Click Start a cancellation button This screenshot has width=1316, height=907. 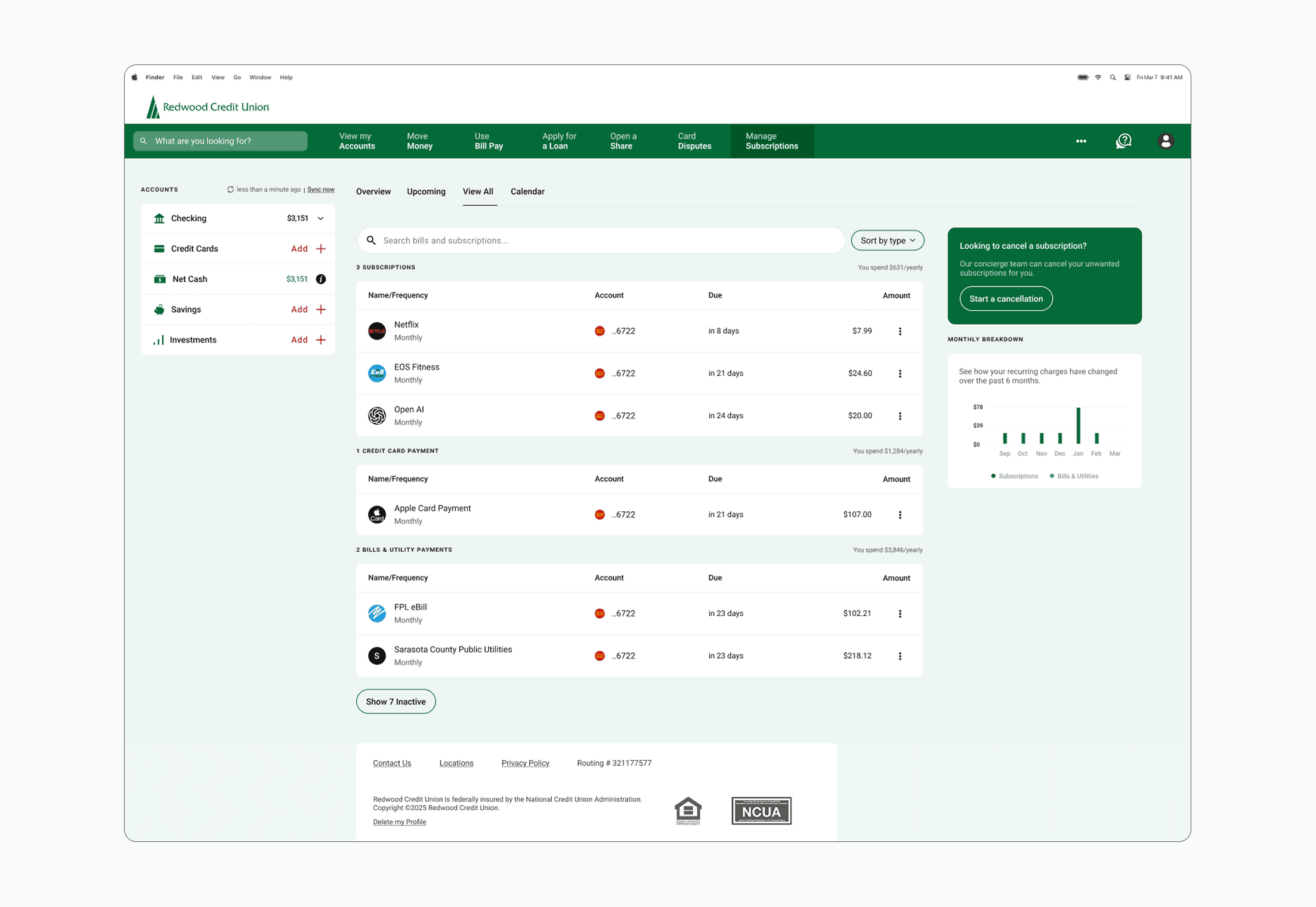[1006, 299]
